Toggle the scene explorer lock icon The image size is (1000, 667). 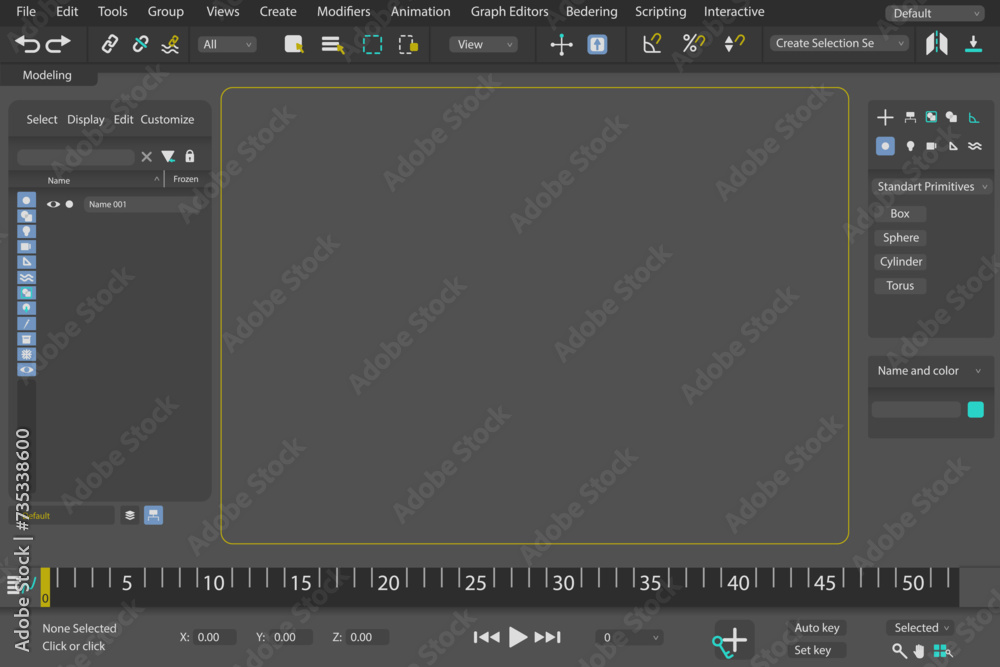coord(189,156)
